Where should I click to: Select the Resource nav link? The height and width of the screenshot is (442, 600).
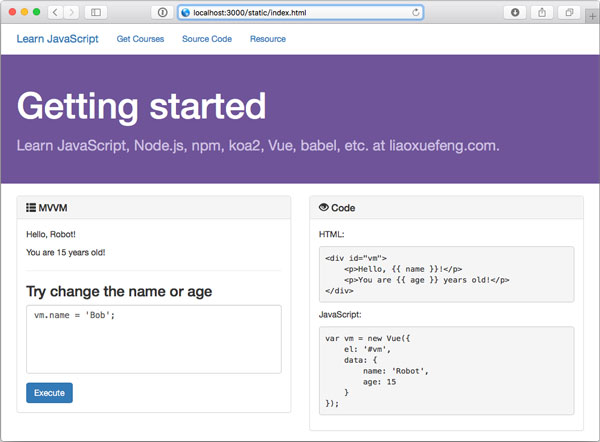click(268, 39)
